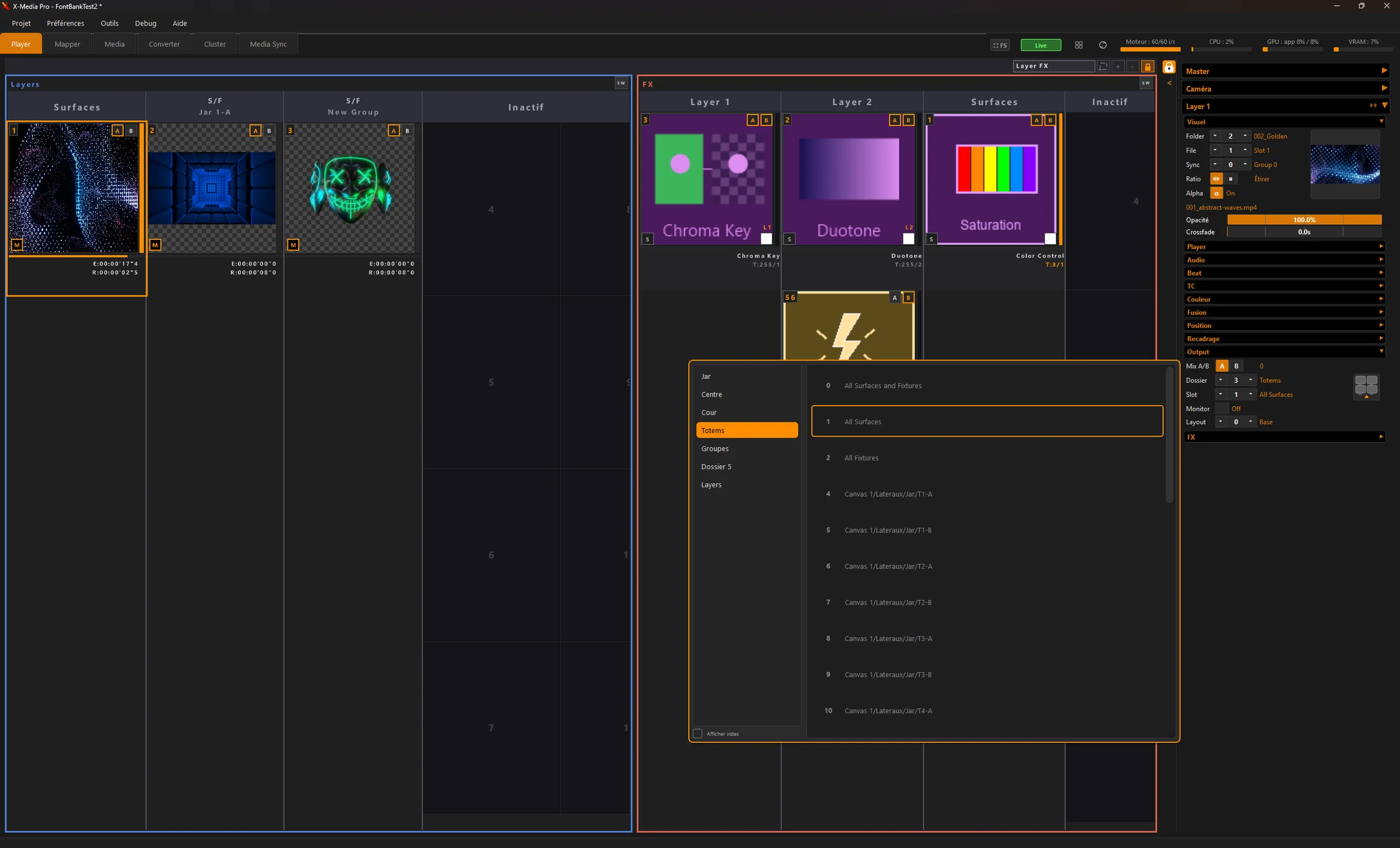The width and height of the screenshot is (1400, 848).
Task: Click the double-arrow icon on Layer 1 header
Action: 1373,106
